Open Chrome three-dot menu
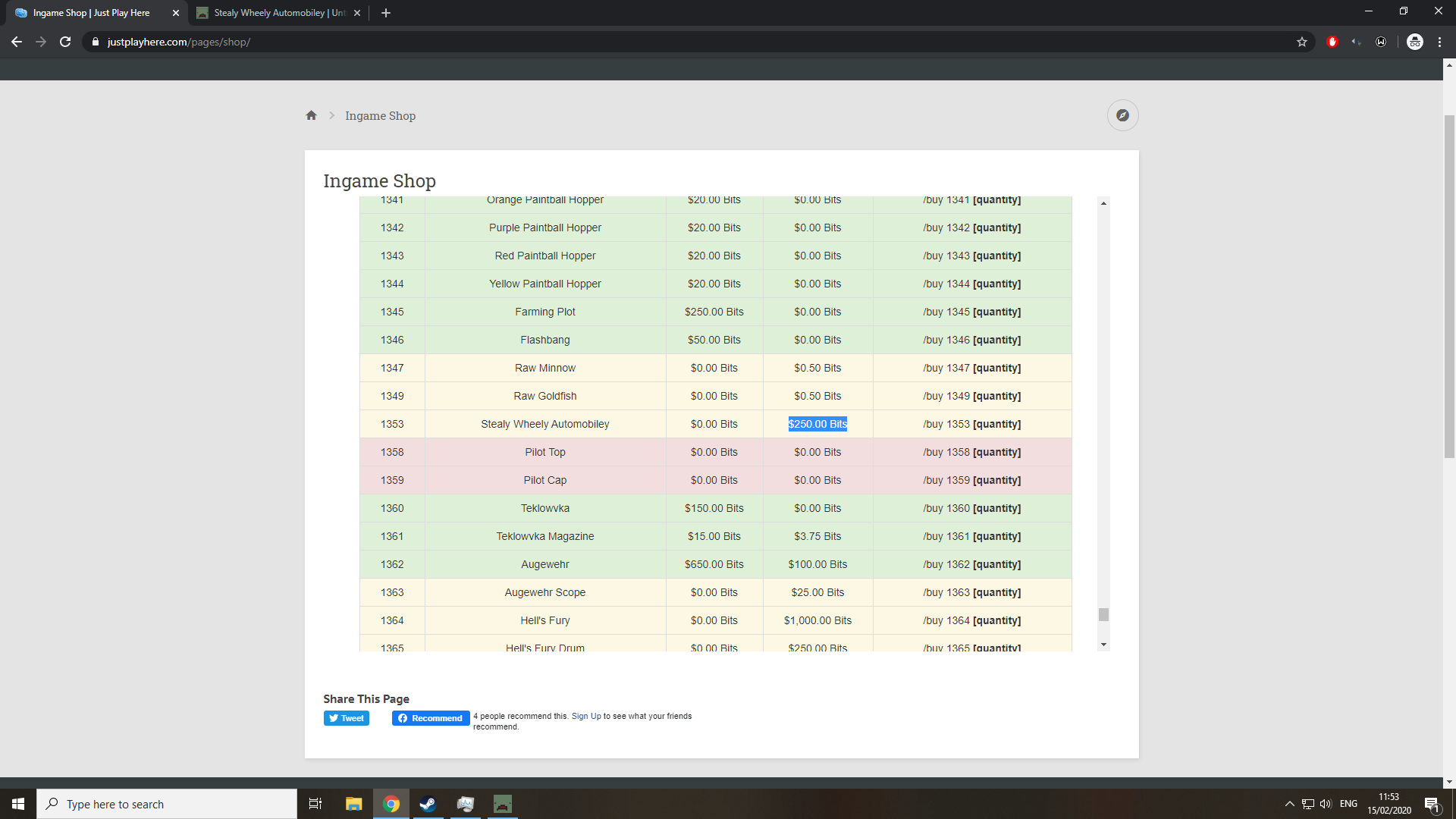The width and height of the screenshot is (1456, 819). tap(1439, 42)
